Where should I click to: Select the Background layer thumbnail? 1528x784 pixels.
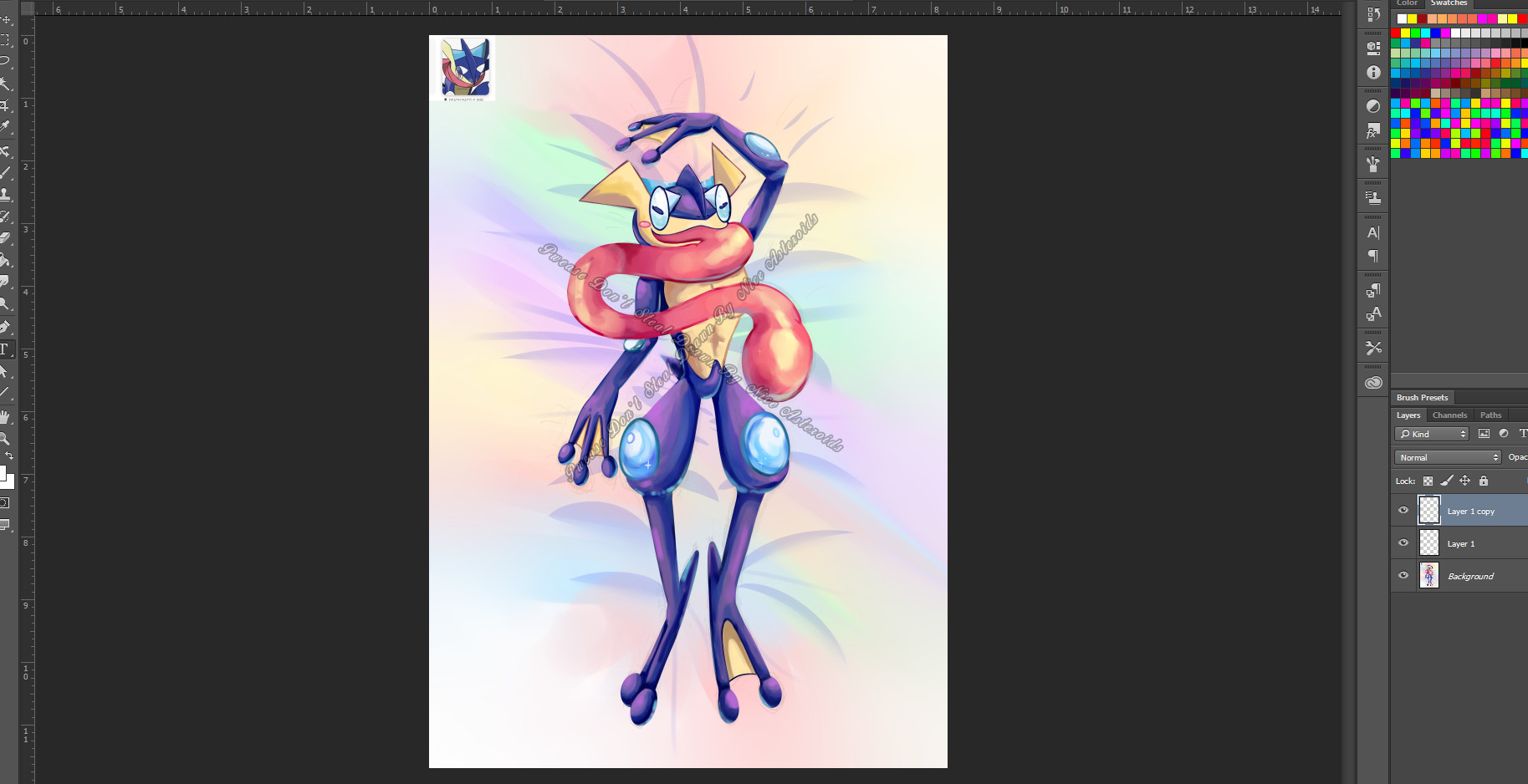click(1429, 575)
